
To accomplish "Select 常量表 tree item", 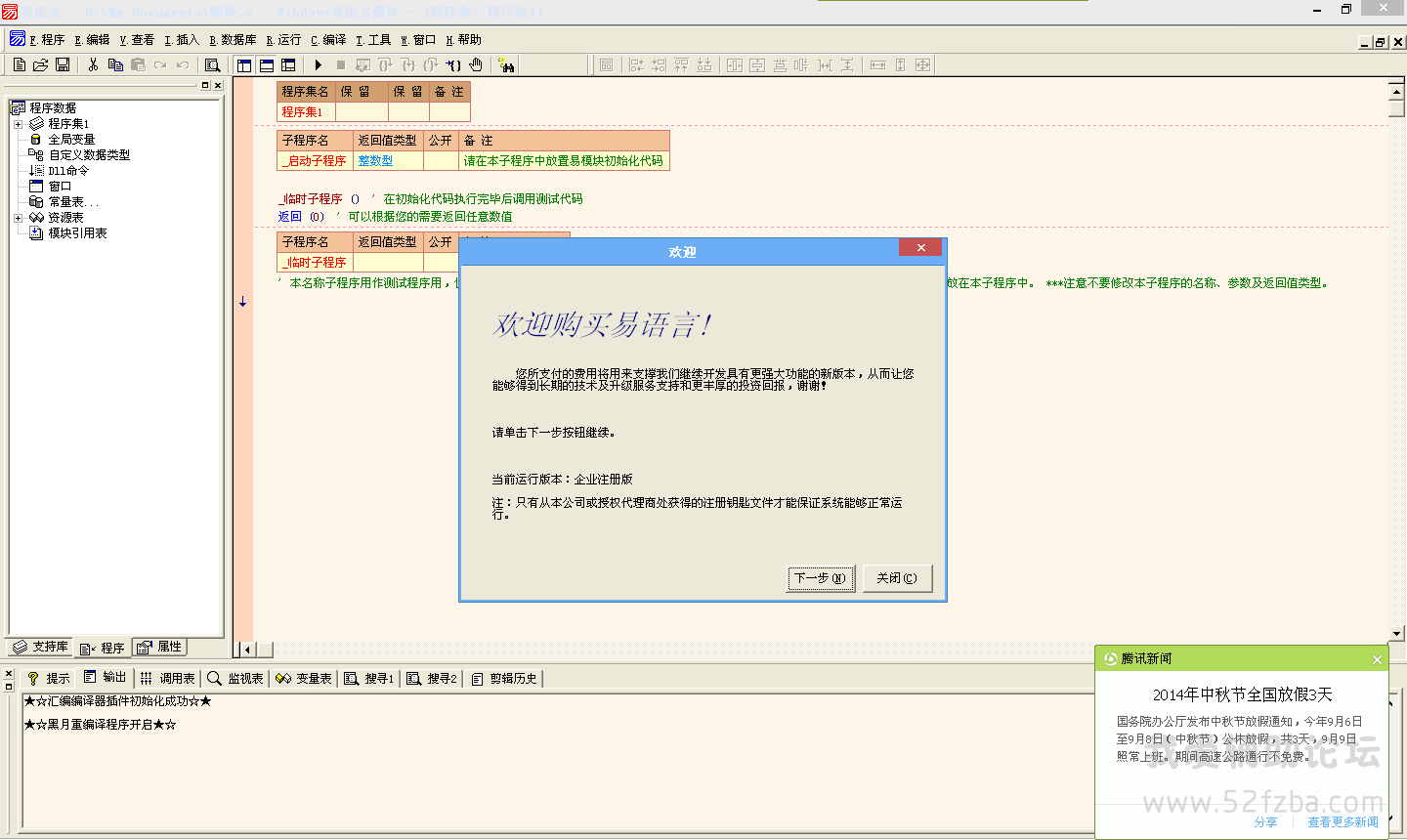I will pos(73,202).
